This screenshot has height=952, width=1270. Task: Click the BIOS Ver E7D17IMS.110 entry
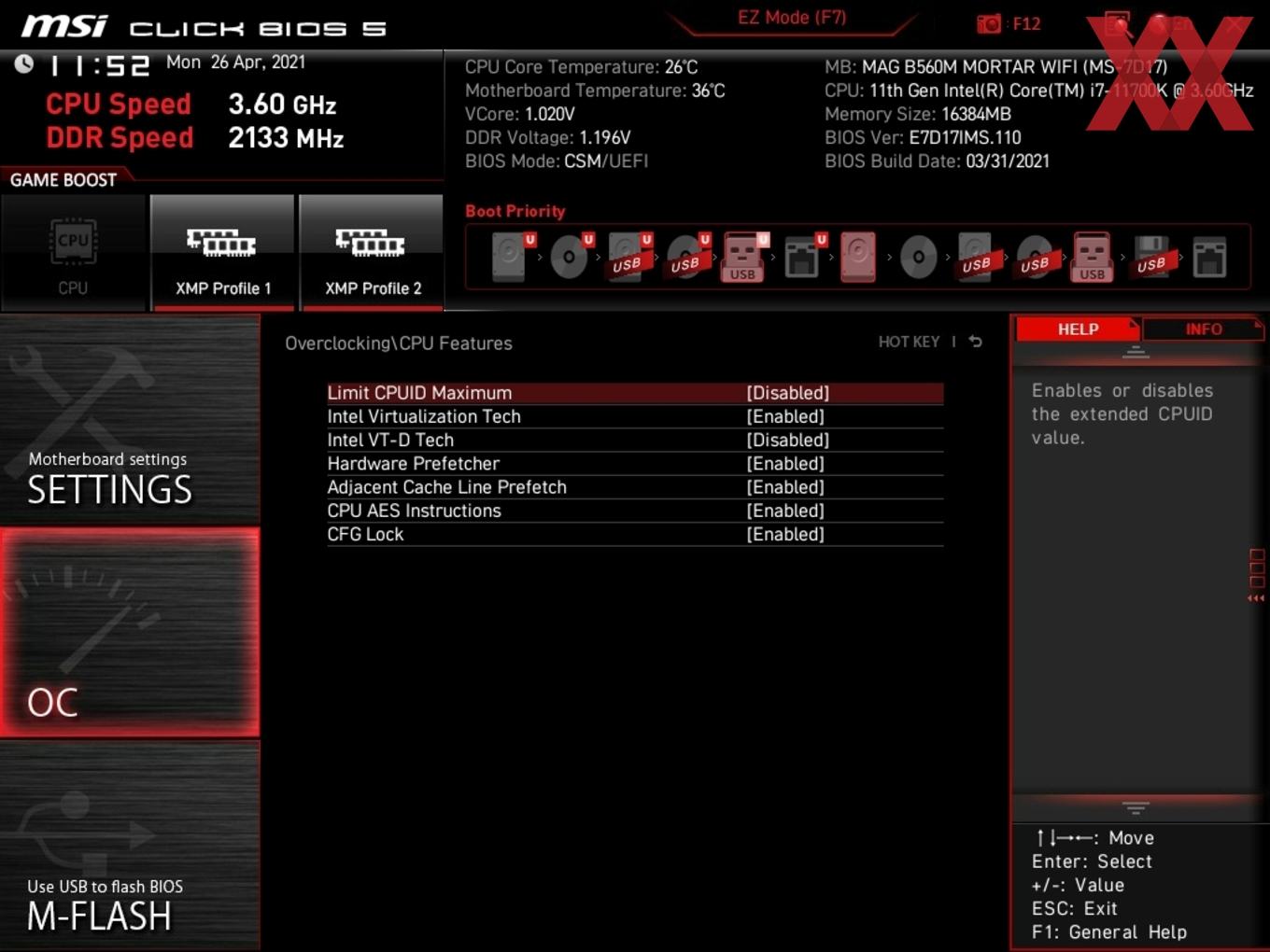[x=923, y=137]
